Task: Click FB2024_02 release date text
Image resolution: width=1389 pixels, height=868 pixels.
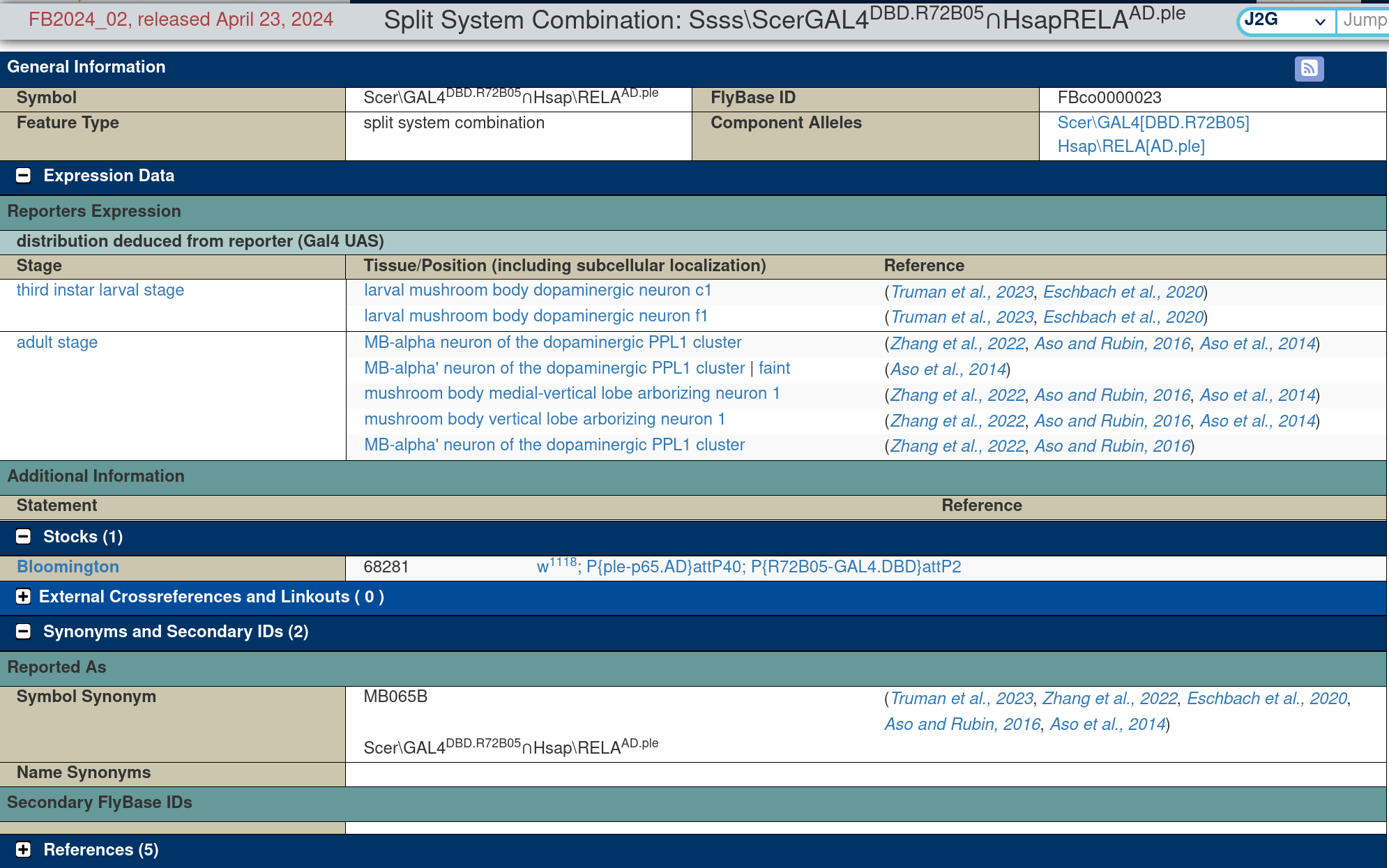Action: [x=181, y=20]
